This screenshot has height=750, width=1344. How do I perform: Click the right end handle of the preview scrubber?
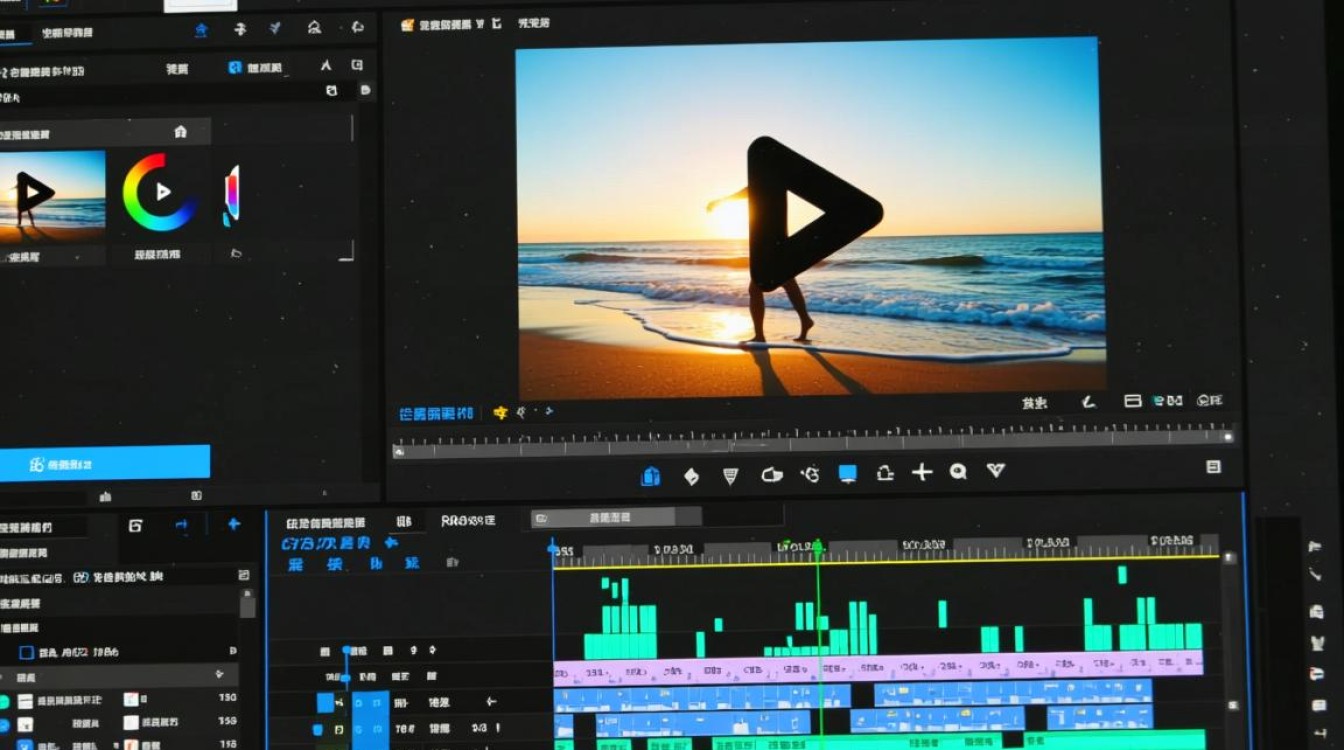click(x=1229, y=436)
